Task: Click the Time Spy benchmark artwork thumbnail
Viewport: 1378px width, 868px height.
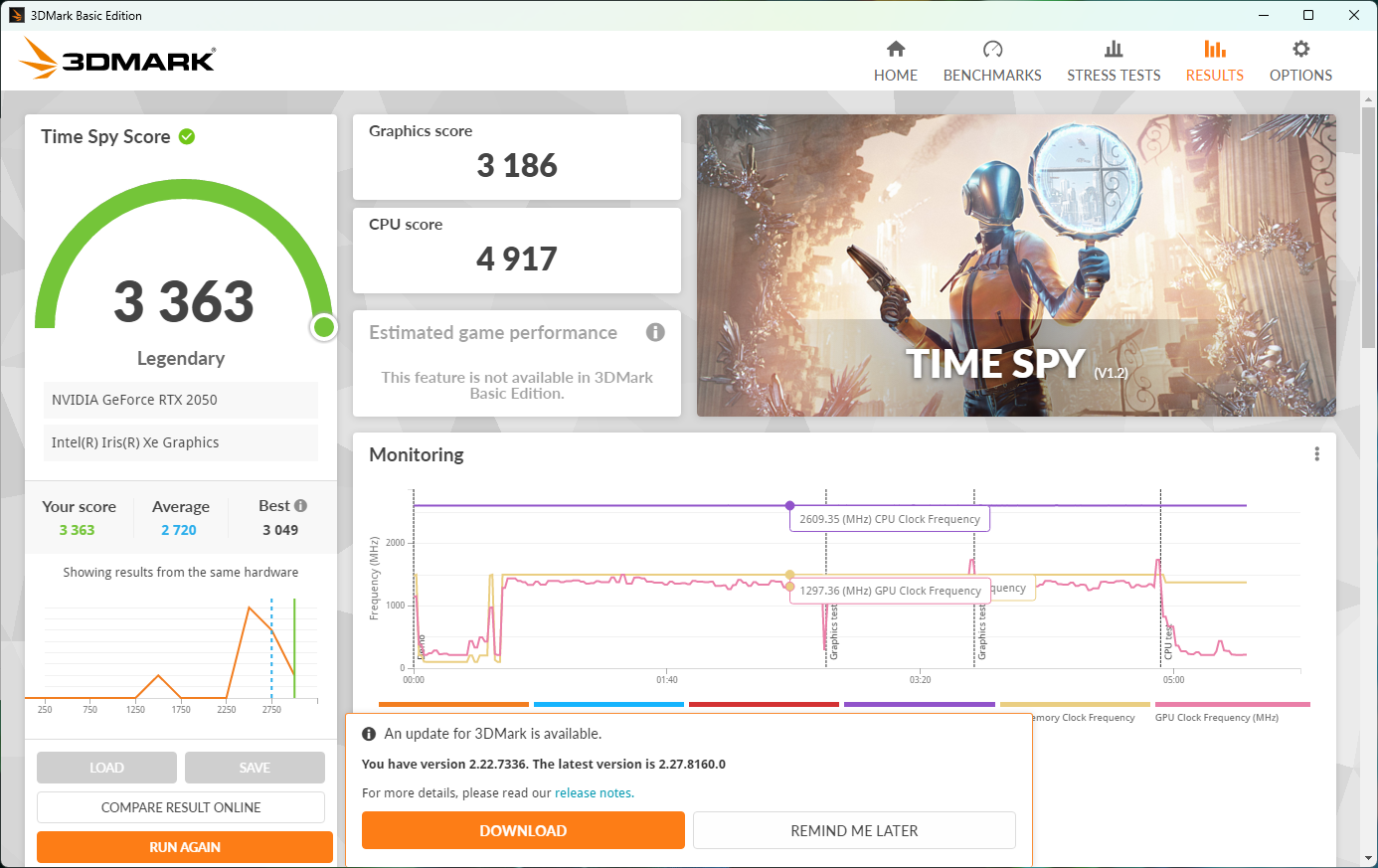Action: (x=1015, y=265)
